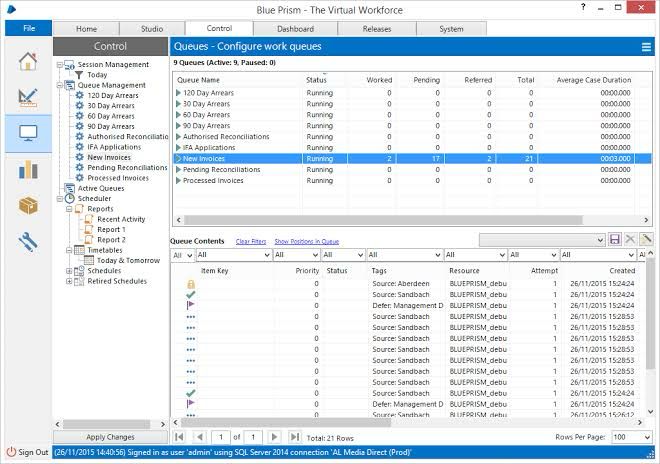This screenshot has height=464, width=660.
Task: Click the queue contents vertical scrollbar
Action: [651, 340]
